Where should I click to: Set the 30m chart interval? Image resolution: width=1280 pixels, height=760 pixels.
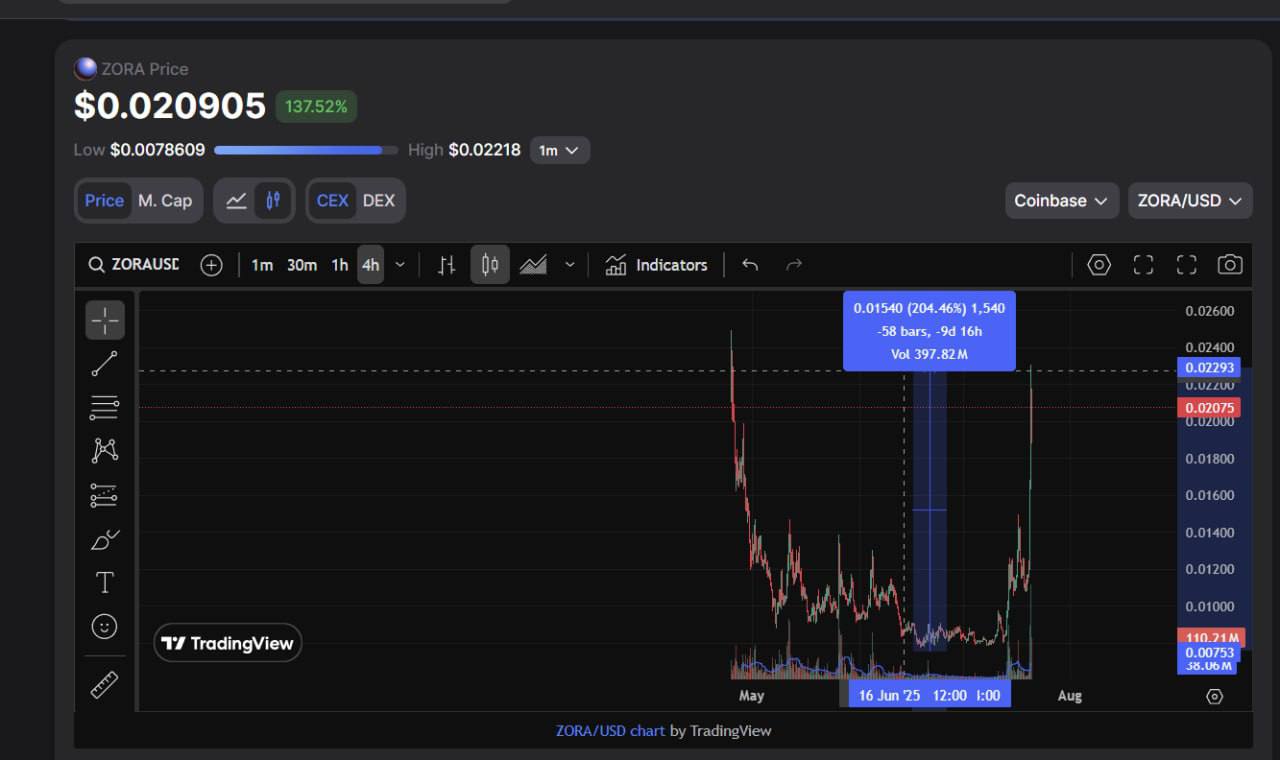(302, 265)
